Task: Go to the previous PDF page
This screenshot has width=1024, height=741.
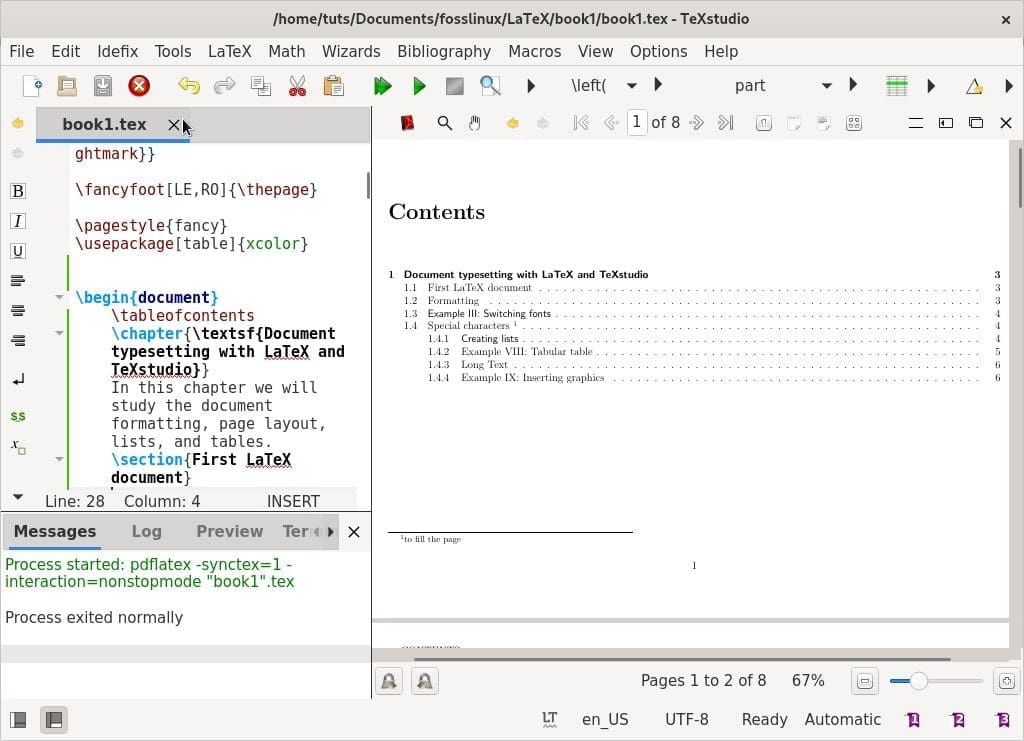Action: pyautogui.click(x=611, y=123)
